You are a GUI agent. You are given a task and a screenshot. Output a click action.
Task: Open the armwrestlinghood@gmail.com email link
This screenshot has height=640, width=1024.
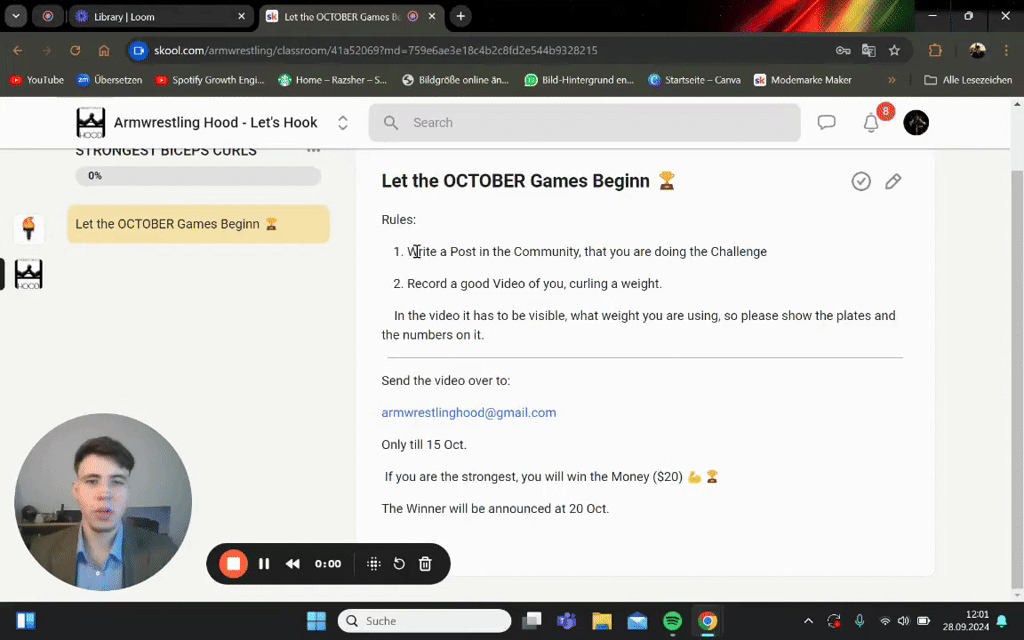469,413
